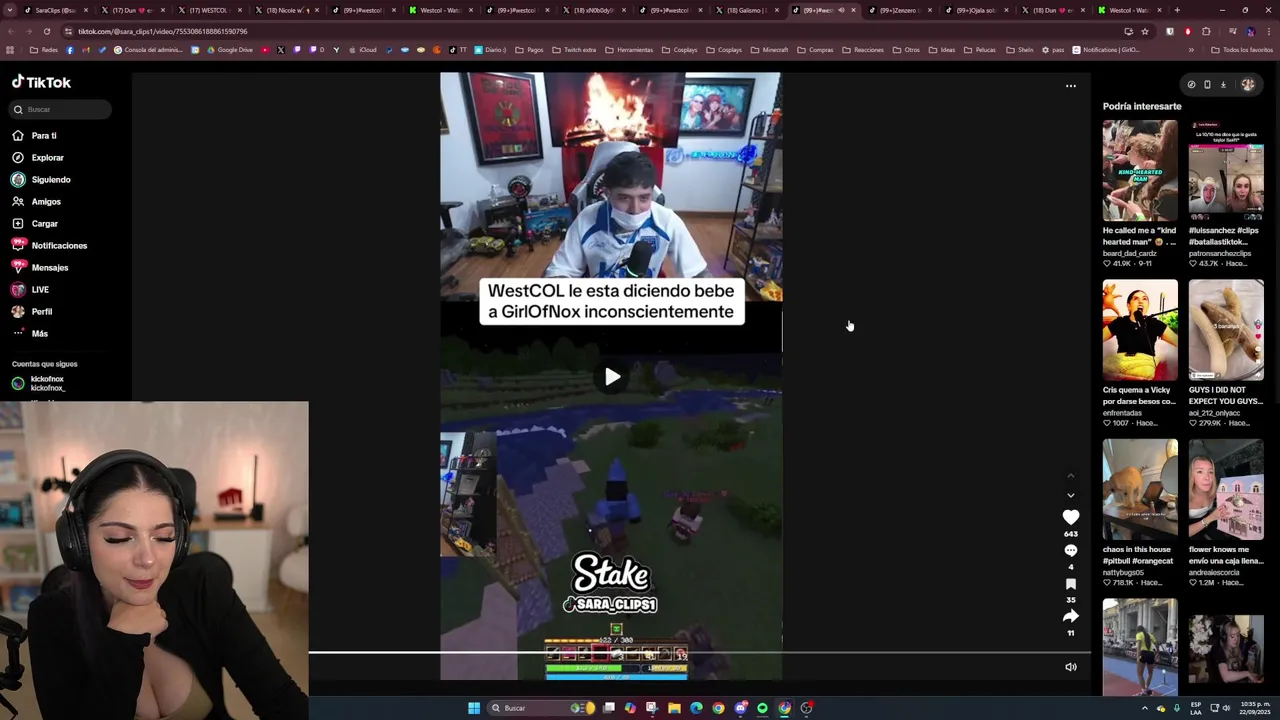Open the #luissanchez #clips recommended video
1280x720 pixels.
[x=1226, y=170]
